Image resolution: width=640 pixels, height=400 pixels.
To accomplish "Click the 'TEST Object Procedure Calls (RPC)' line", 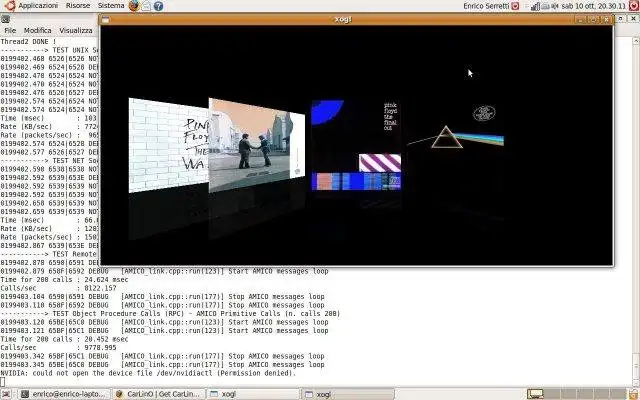I will click(170, 313).
